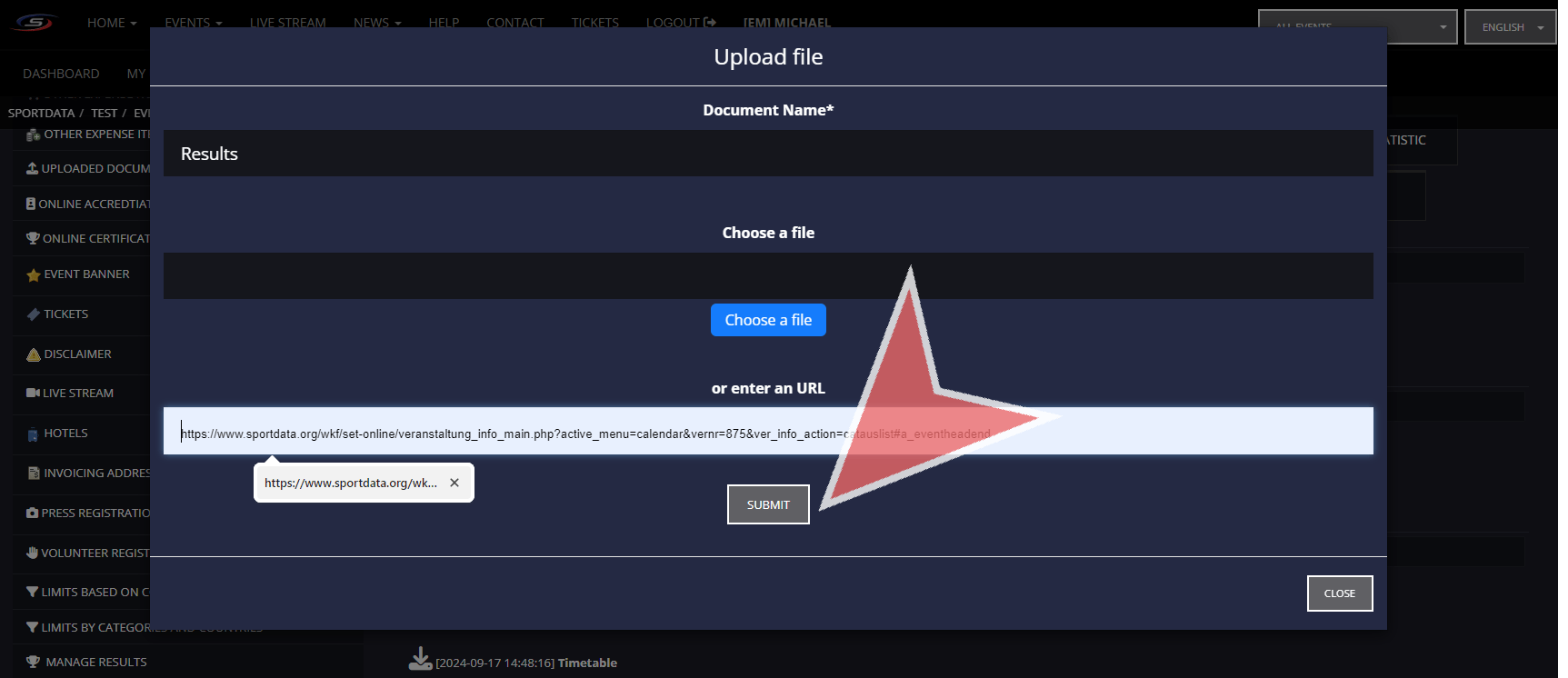This screenshot has height=678, width=1568.
Task: Close the Upload file dialog
Action: coord(1339,593)
